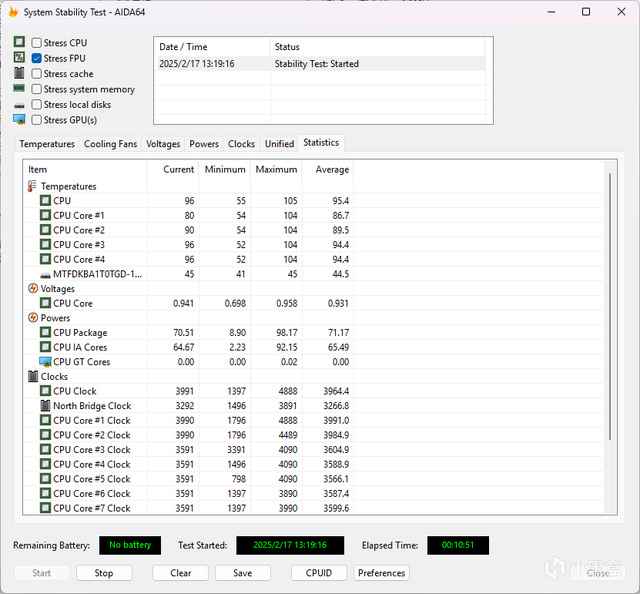Click the icon next to CPU Core #1 Clock
This screenshot has width=640, height=594.
[45, 420]
